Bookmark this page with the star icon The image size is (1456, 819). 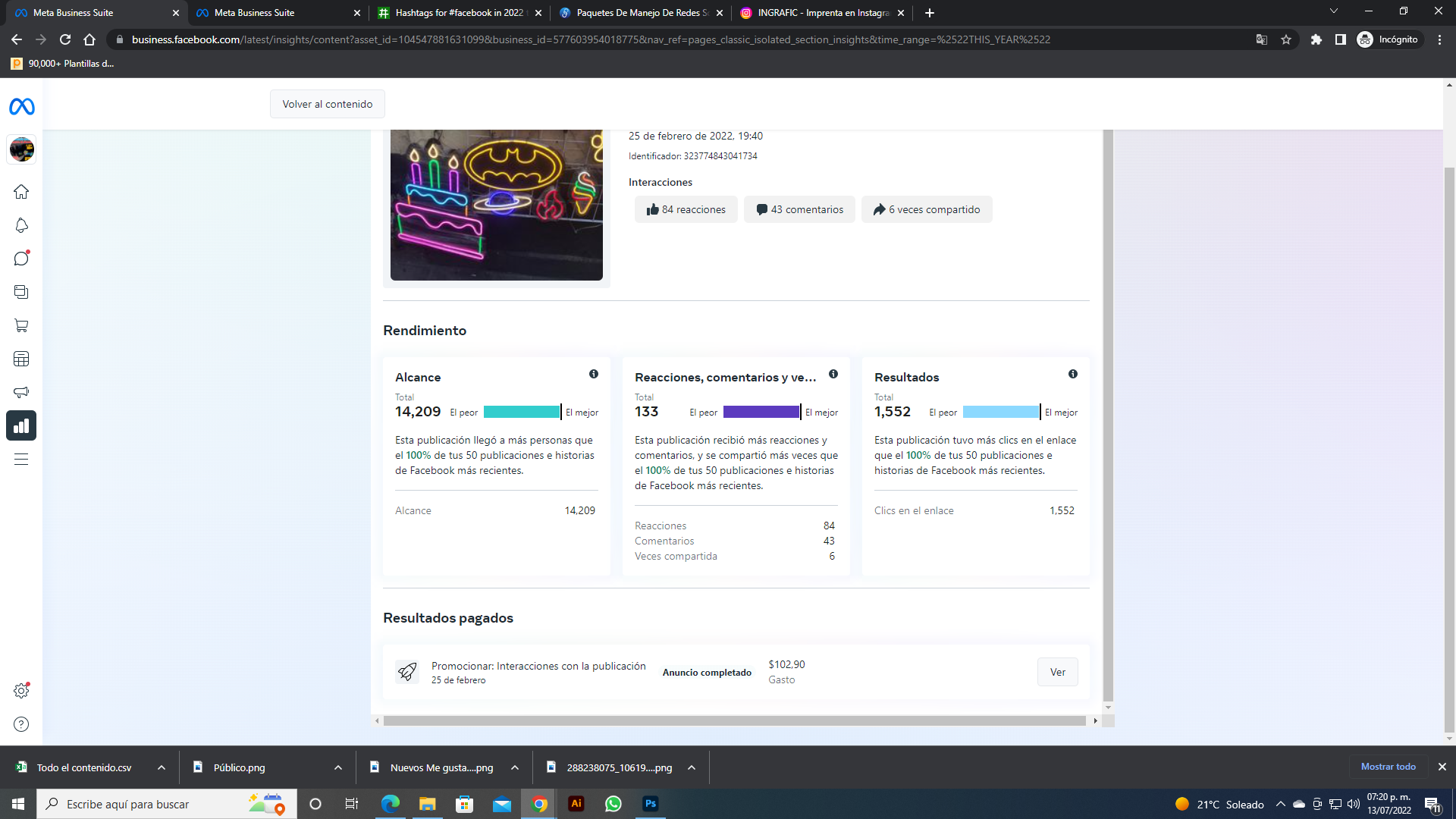click(1286, 39)
